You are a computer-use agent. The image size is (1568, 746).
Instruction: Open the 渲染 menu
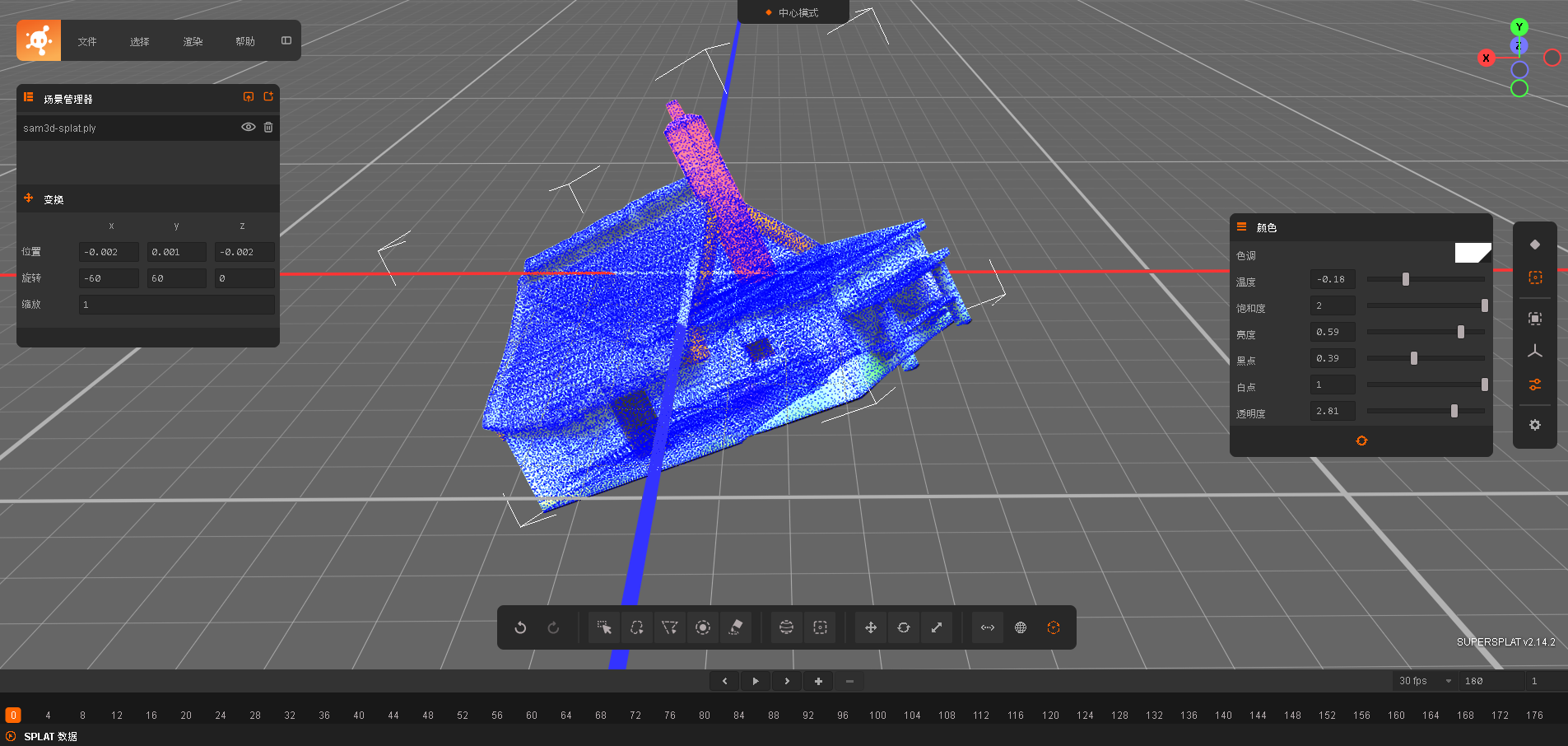pos(193,41)
